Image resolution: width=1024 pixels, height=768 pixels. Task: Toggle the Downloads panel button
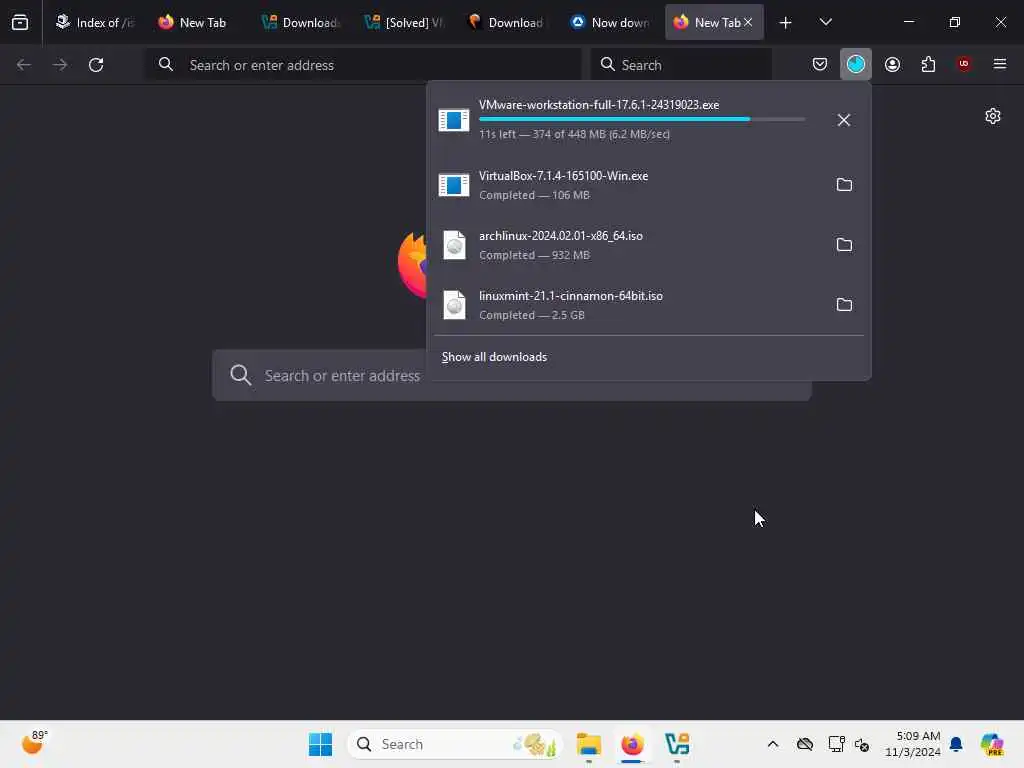pyautogui.click(x=856, y=64)
